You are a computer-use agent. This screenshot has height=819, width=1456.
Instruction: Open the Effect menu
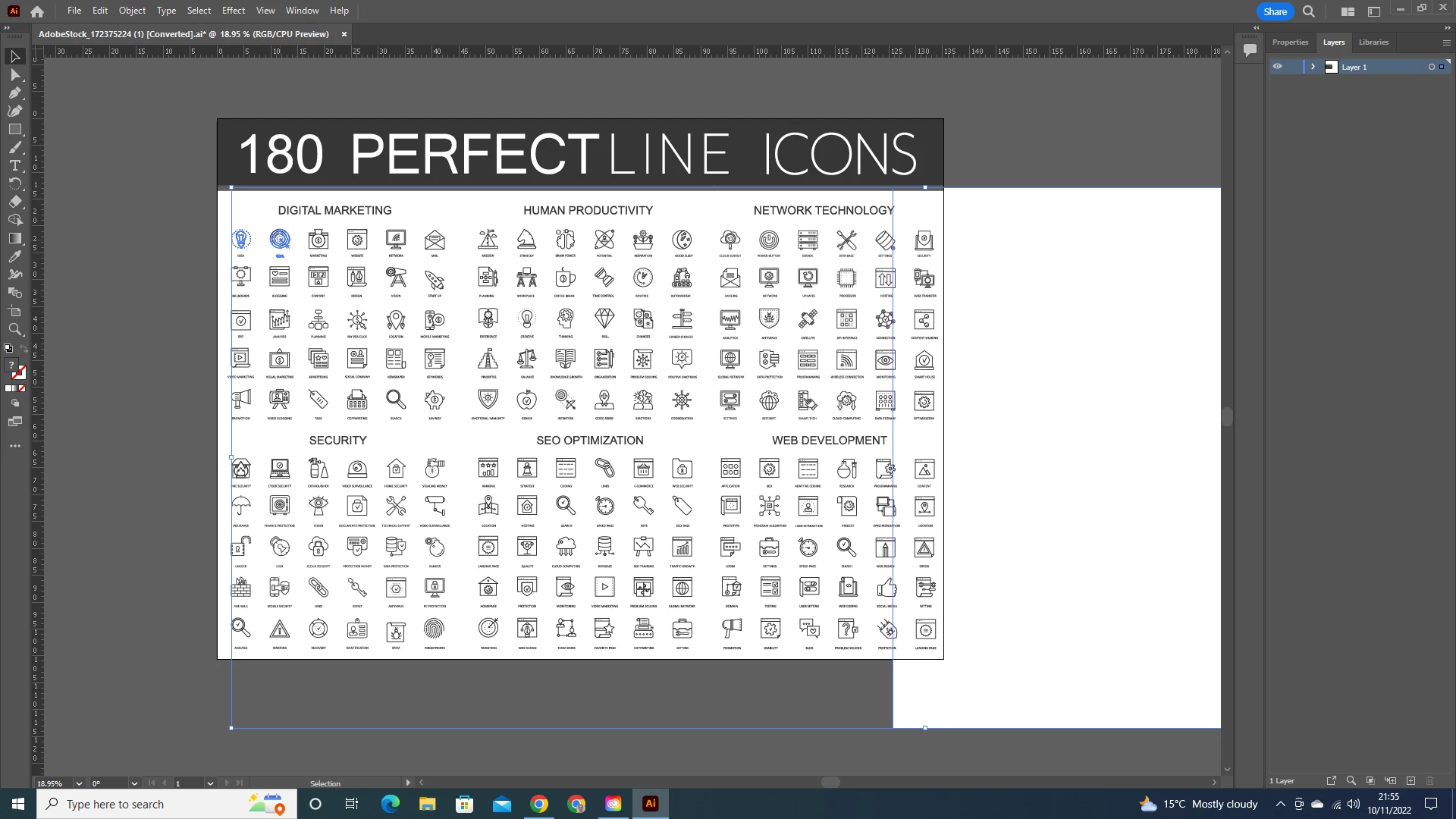[x=233, y=11]
